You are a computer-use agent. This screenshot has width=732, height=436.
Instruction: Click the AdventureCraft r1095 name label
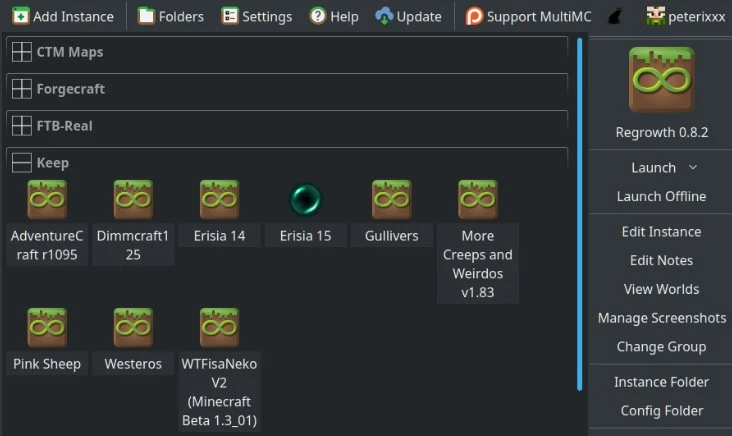pos(47,245)
